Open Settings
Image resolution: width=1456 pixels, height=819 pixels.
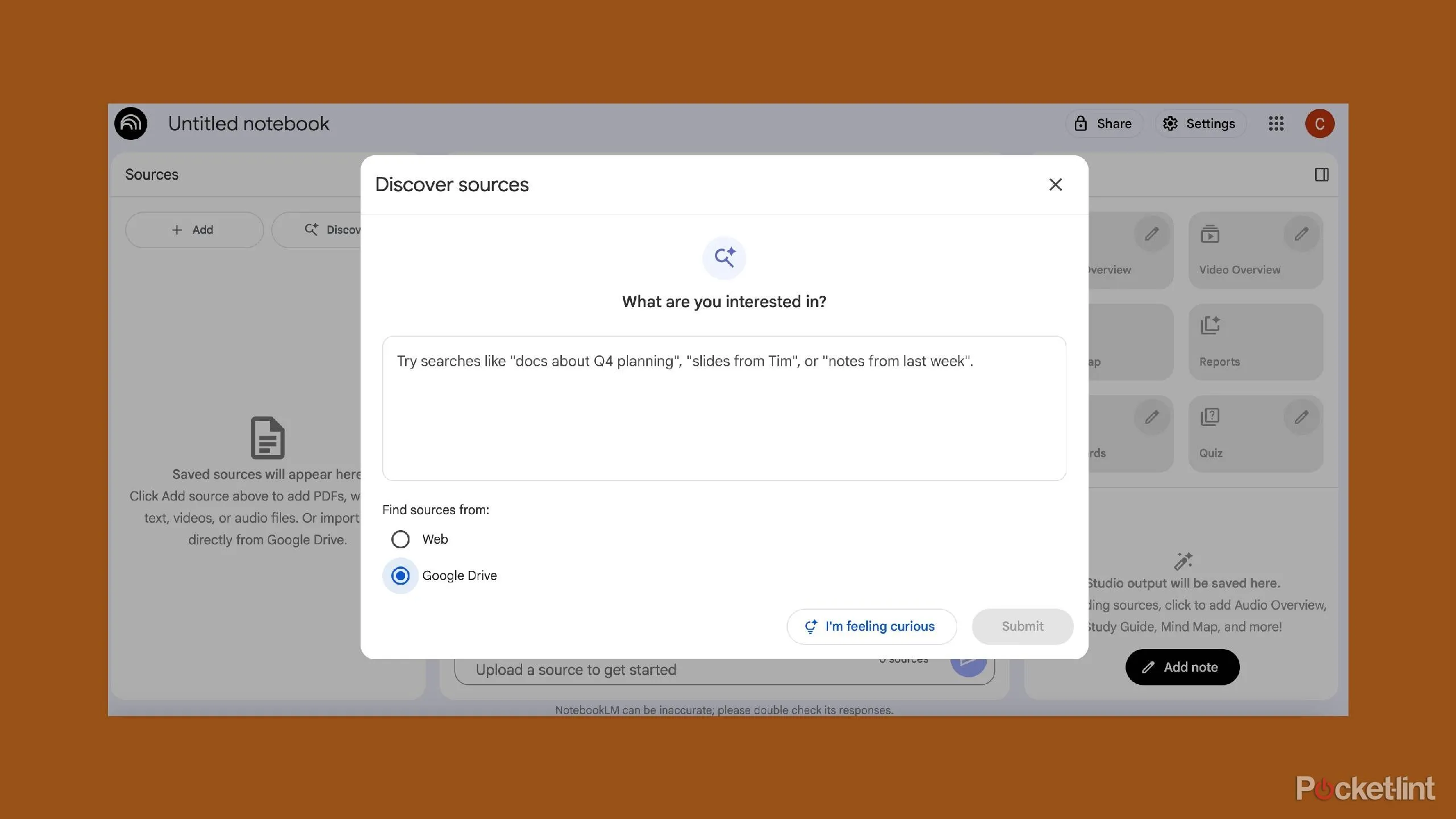click(1199, 123)
